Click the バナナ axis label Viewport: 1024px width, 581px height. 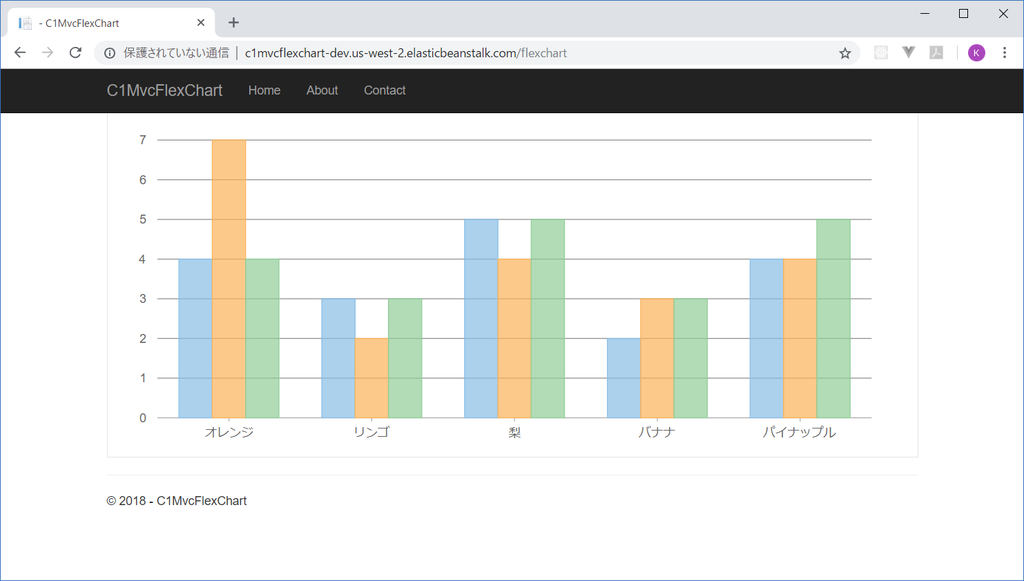coord(657,432)
